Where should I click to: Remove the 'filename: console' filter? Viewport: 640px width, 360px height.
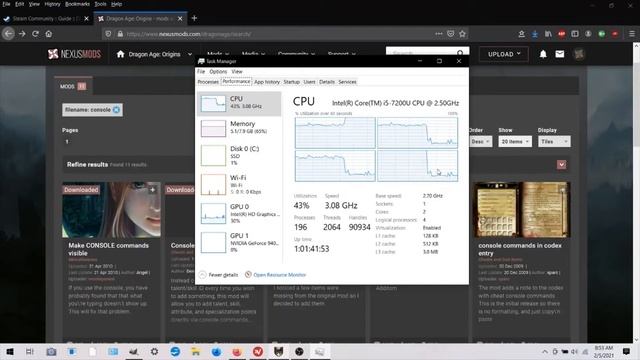coord(116,110)
